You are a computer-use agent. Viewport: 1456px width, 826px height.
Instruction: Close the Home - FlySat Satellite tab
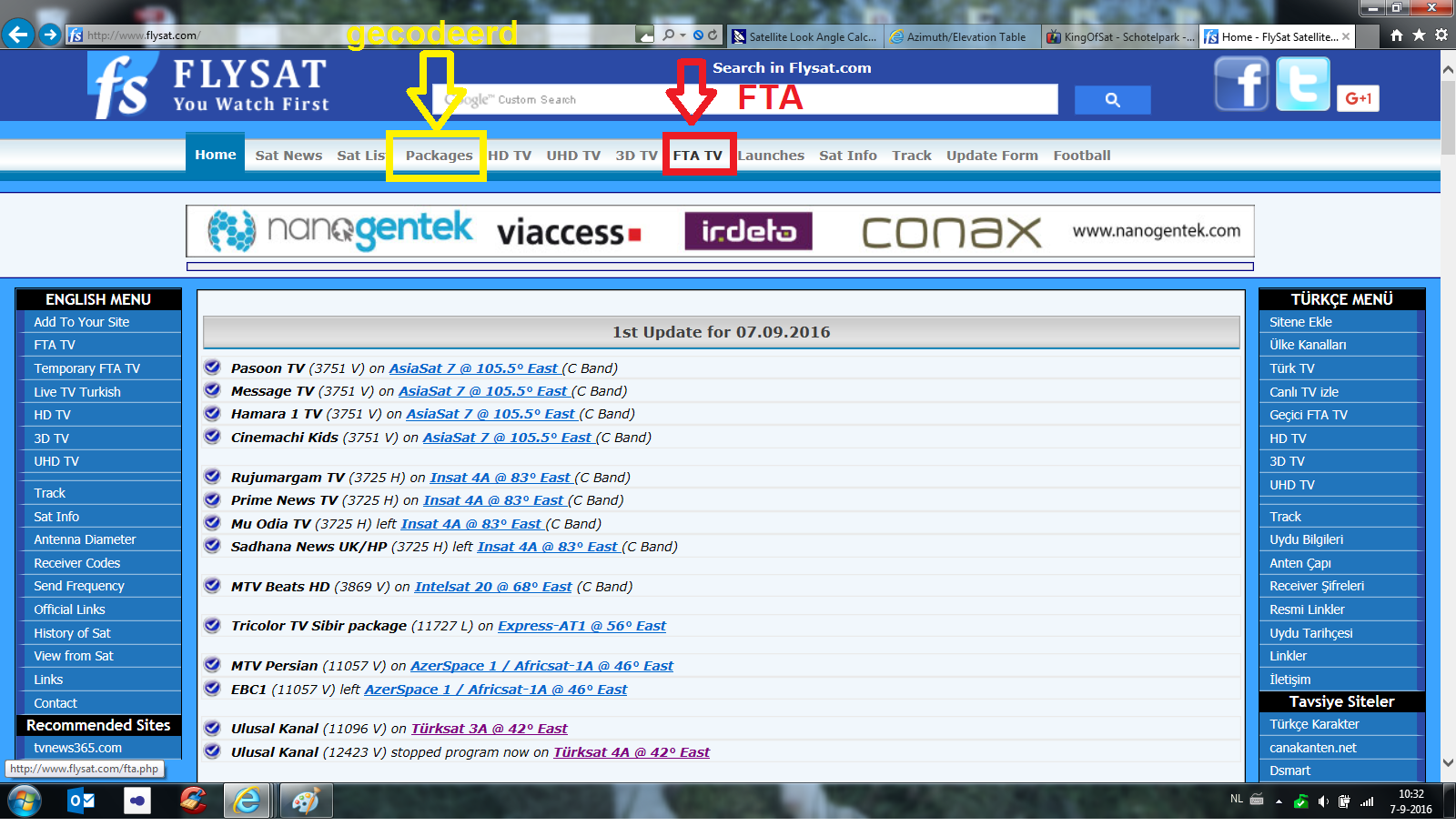click(1346, 36)
